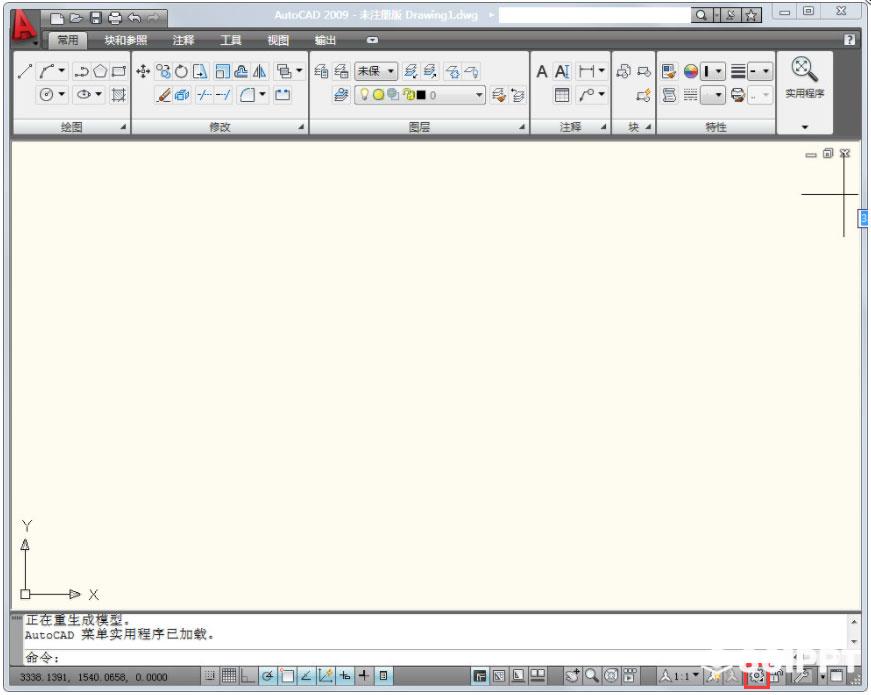Insert a Table from Annotation panel
This screenshot has width=871, height=695.
point(562,95)
